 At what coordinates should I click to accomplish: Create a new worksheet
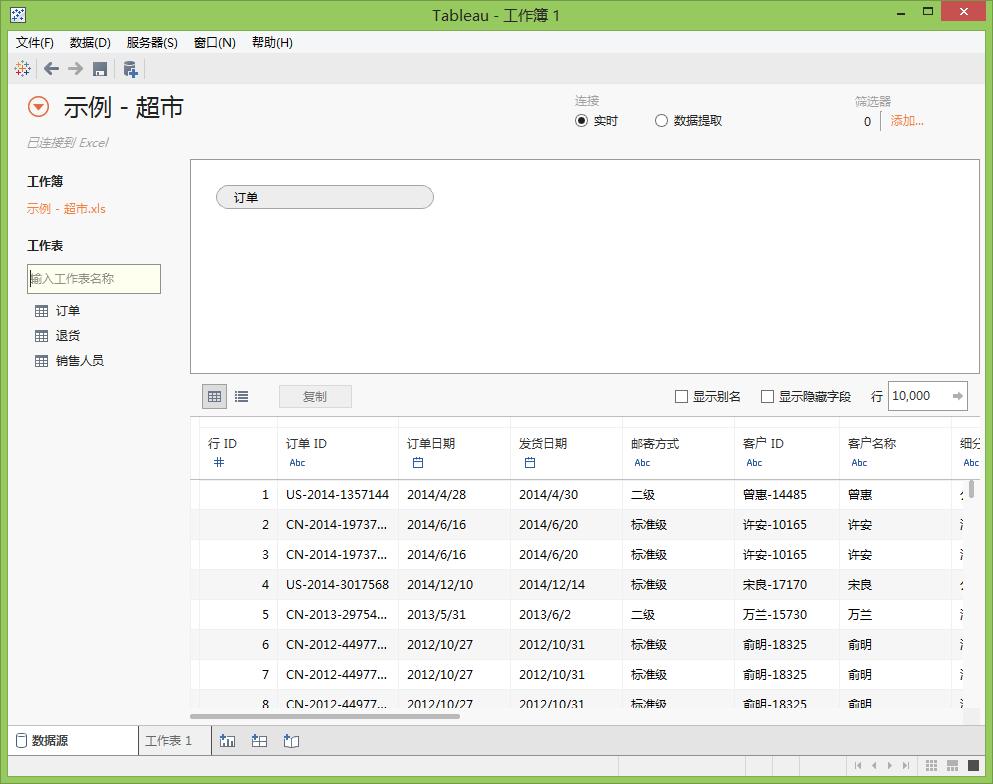[227, 741]
